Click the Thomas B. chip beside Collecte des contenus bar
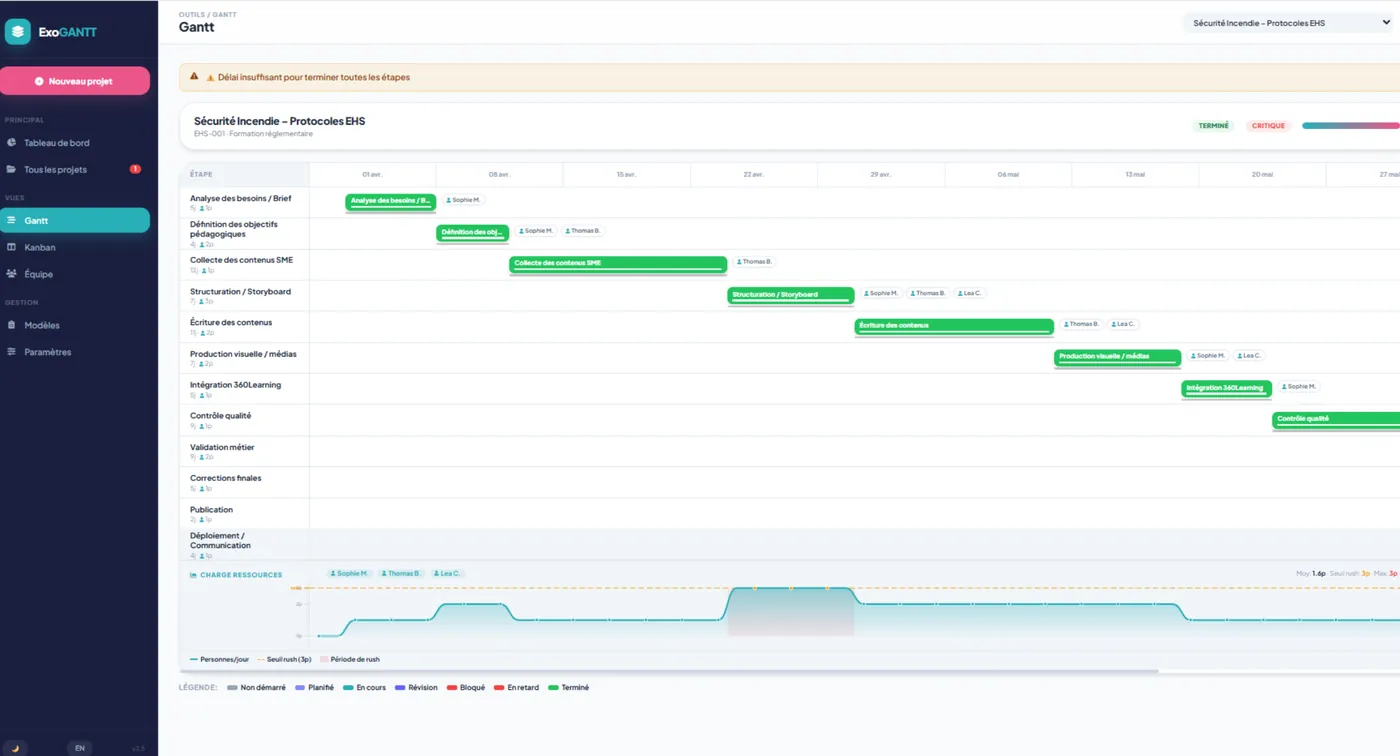This screenshot has height=756, width=1400. point(755,262)
